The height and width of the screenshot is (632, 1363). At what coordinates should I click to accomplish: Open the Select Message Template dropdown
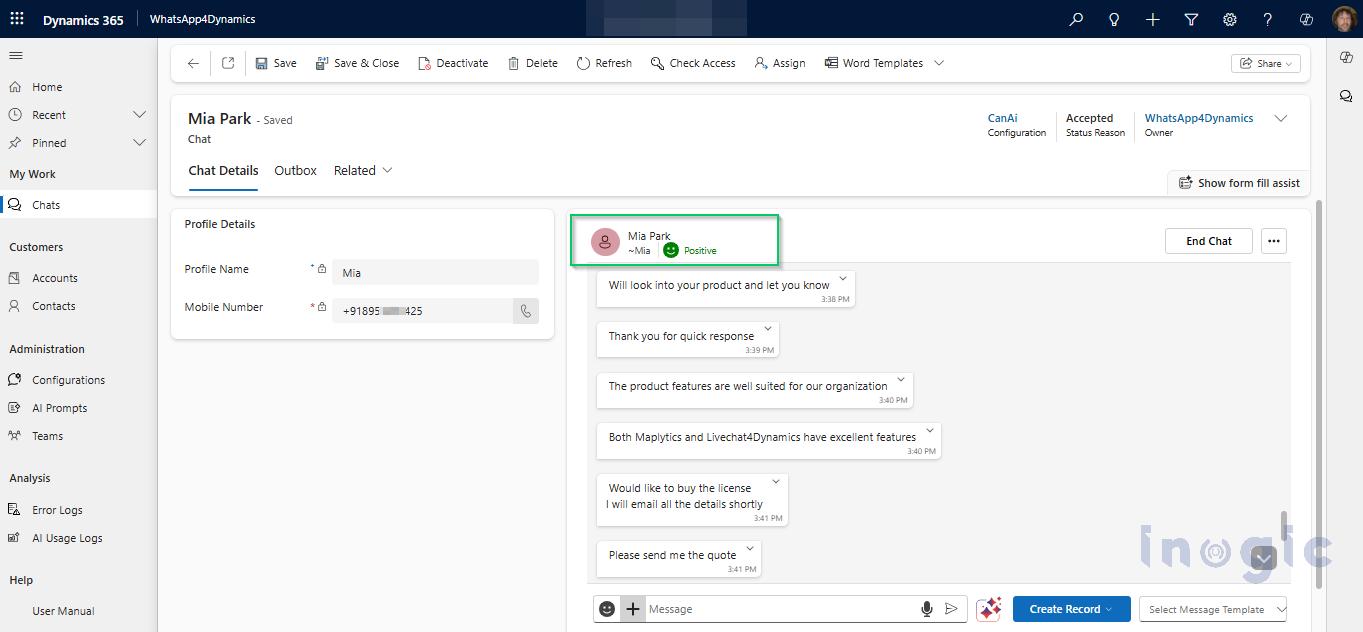tap(1213, 609)
